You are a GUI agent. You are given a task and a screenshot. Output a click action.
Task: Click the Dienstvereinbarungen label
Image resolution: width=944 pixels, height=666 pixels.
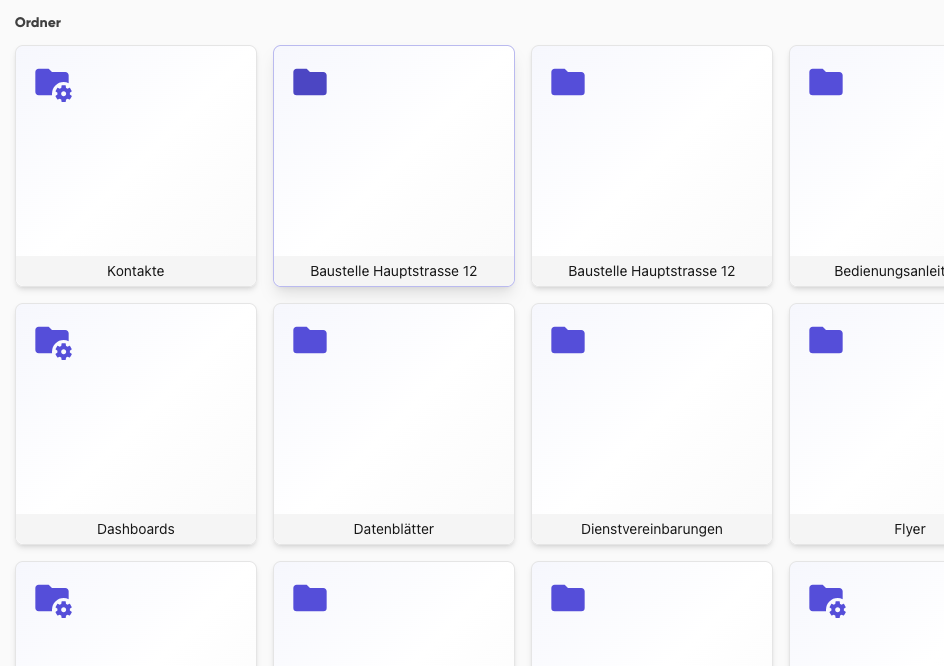pyautogui.click(x=651, y=529)
